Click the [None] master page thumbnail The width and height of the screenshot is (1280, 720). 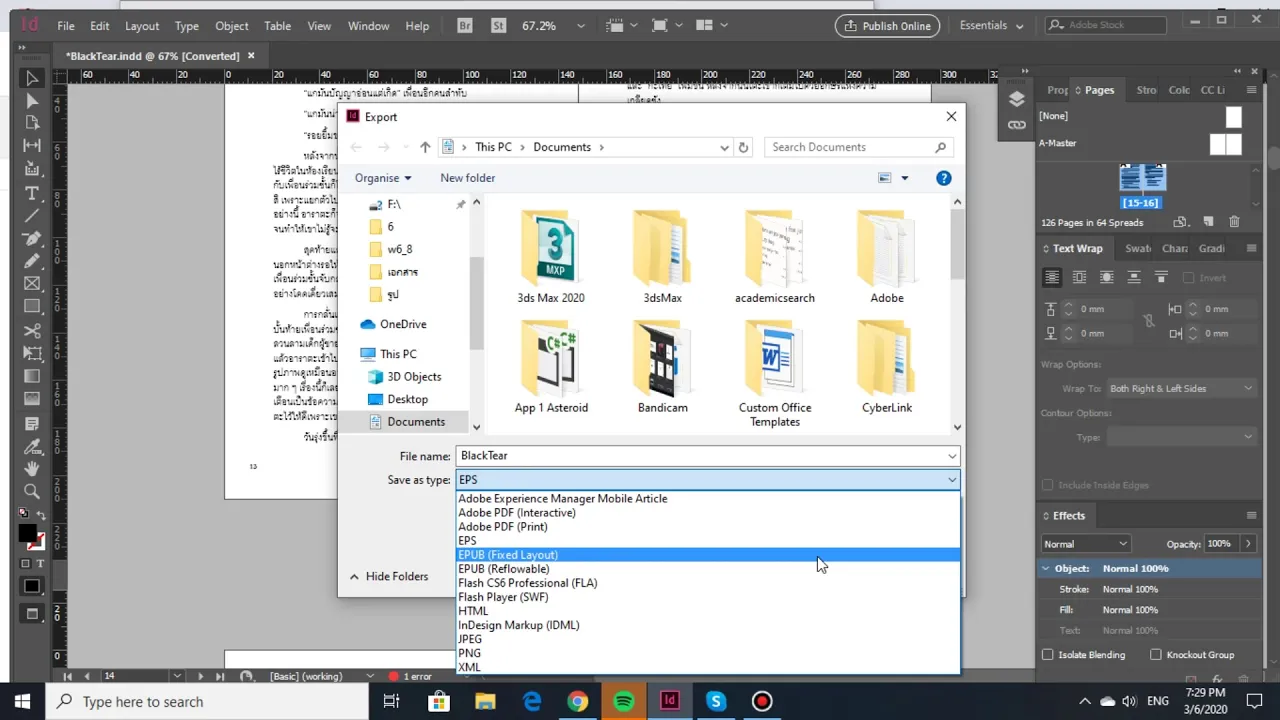coord(1234,117)
